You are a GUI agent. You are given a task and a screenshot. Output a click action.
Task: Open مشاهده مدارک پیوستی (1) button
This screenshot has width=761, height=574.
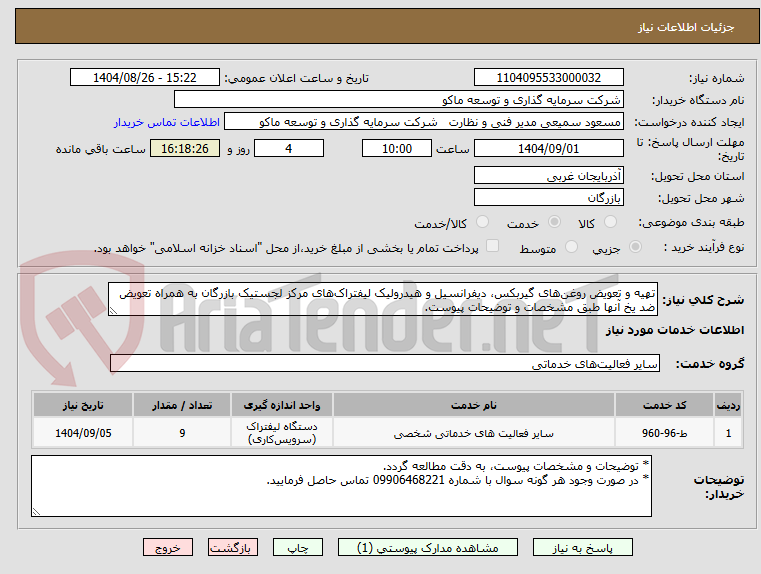point(428,547)
